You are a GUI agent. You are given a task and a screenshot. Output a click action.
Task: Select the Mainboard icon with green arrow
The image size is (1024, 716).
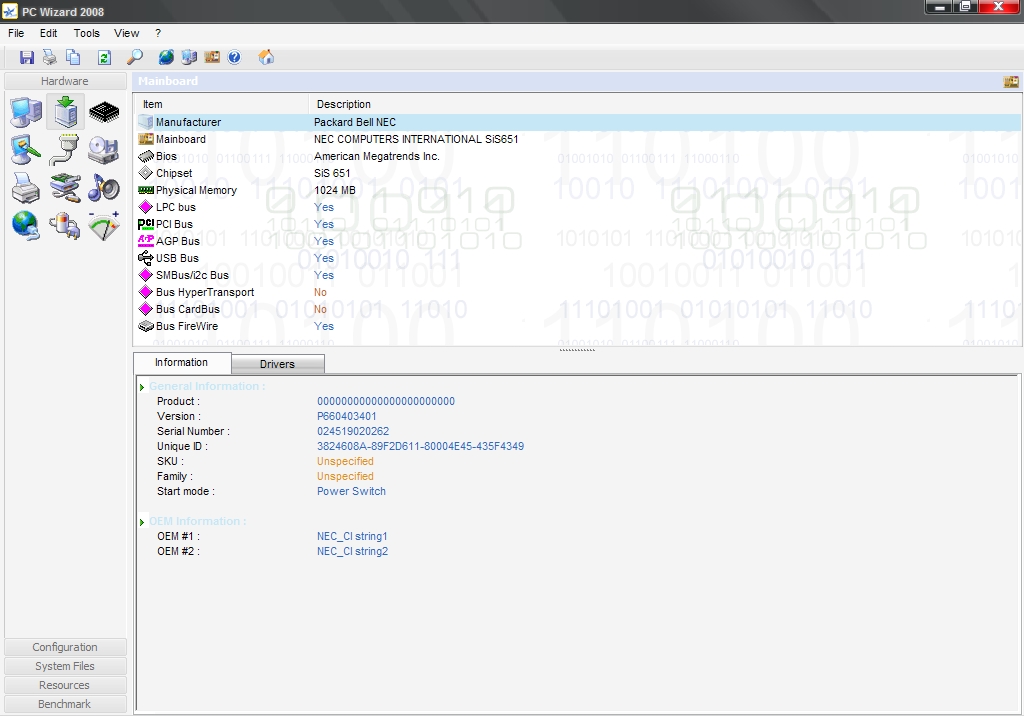click(65, 112)
